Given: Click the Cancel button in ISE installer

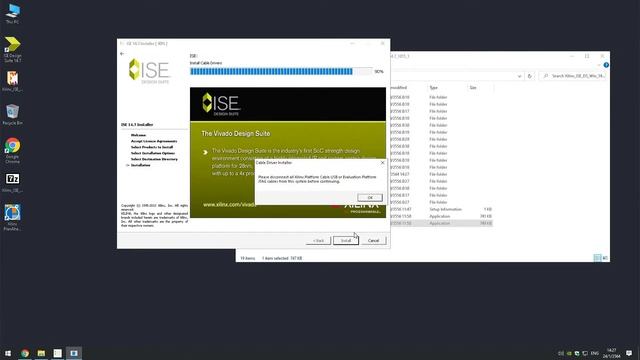Looking at the screenshot, I should (x=373, y=240).
